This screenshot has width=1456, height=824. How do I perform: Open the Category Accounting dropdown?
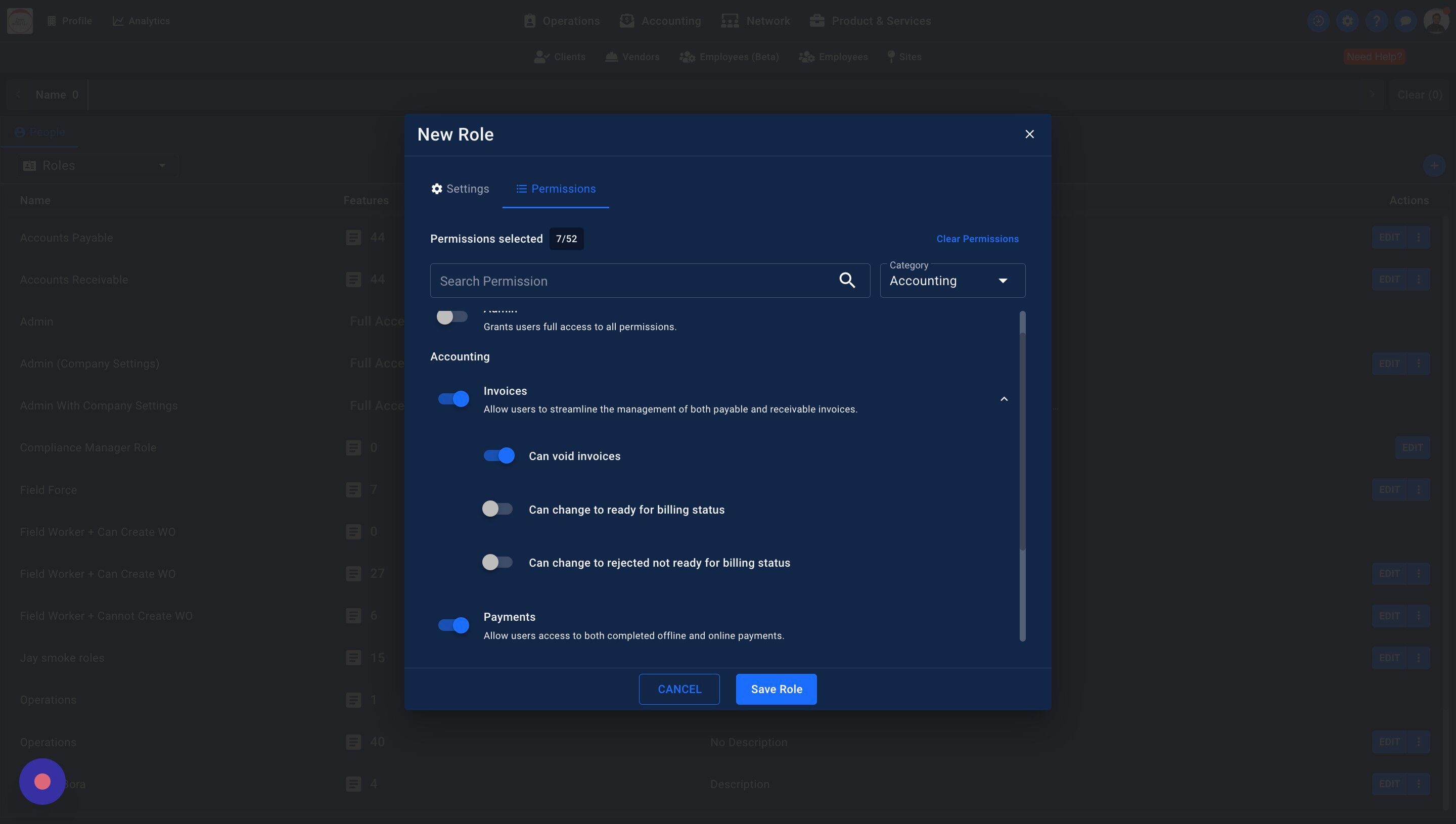pos(952,281)
